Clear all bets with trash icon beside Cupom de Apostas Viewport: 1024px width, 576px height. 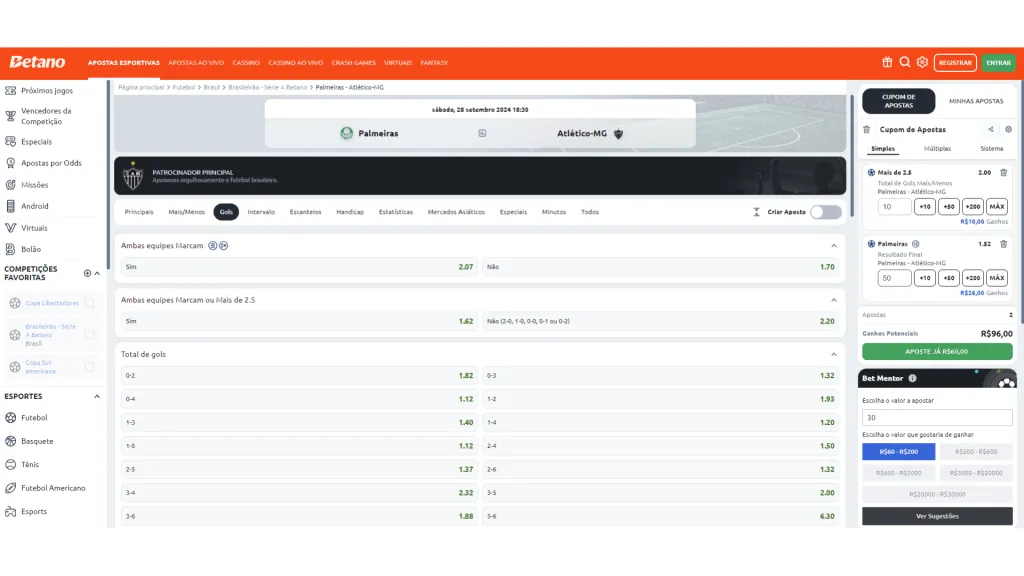[x=867, y=129]
